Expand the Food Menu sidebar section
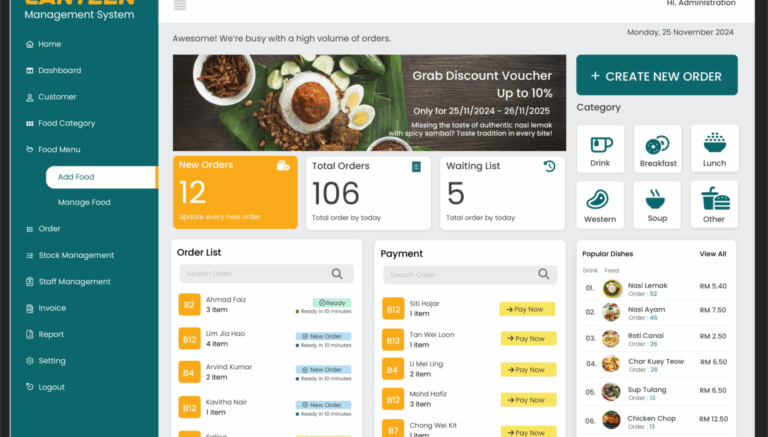Viewport: 768px width, 437px height. (59, 150)
